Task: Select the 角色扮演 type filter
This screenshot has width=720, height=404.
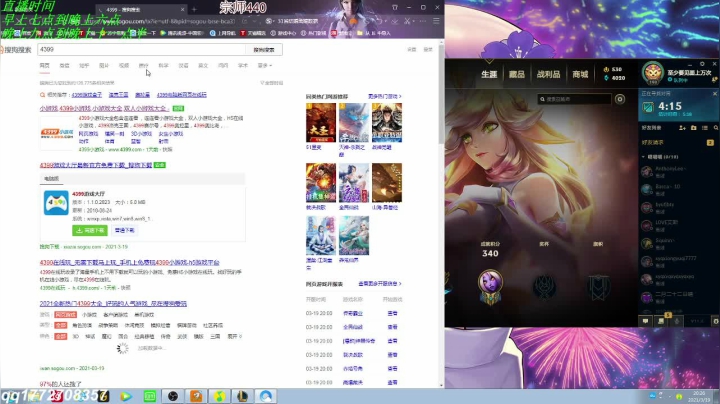Action: coord(82,325)
